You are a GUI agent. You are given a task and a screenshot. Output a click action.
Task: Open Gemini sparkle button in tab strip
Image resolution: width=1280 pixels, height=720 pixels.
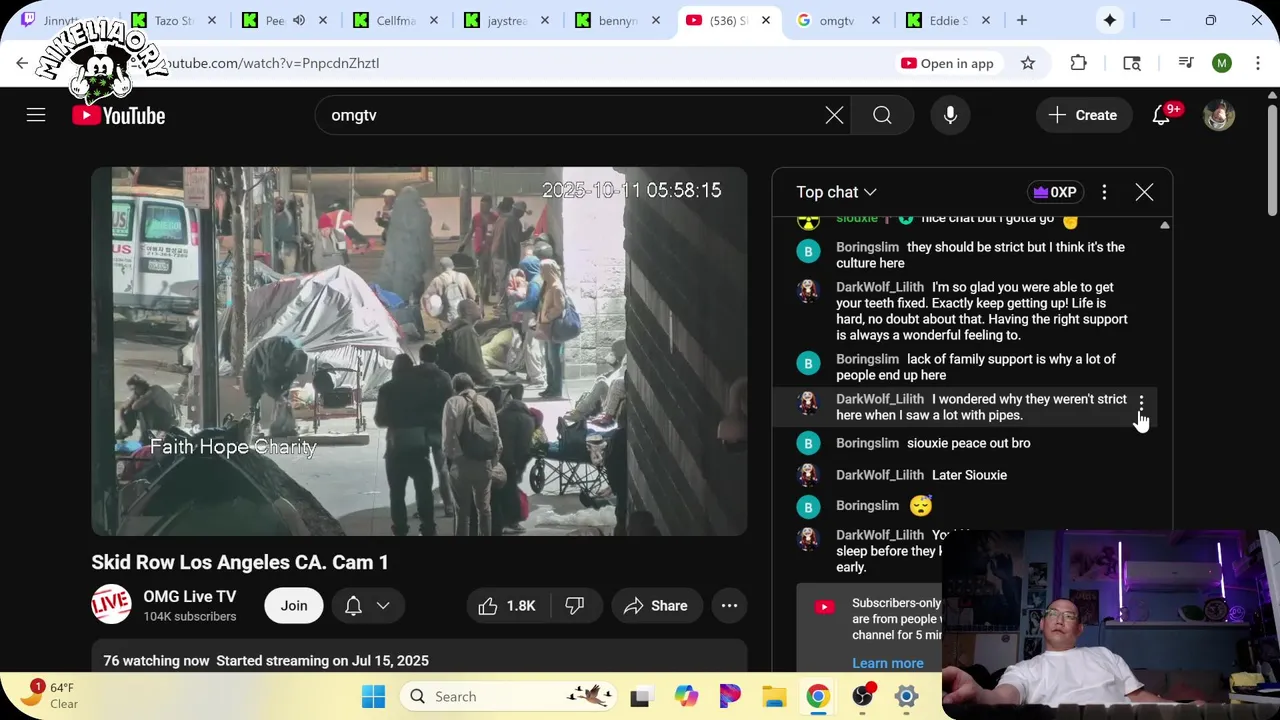point(1110,20)
